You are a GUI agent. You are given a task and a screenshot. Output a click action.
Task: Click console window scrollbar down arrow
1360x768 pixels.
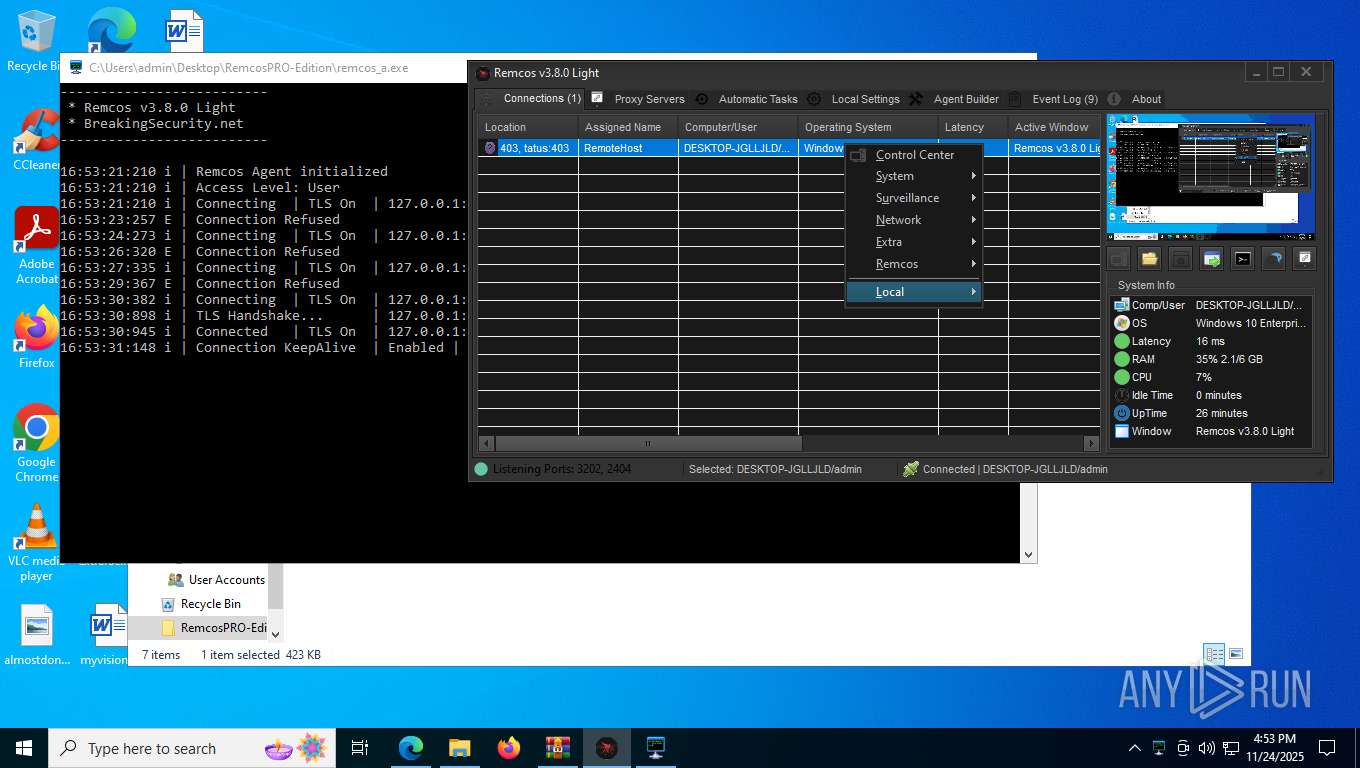click(x=1028, y=554)
